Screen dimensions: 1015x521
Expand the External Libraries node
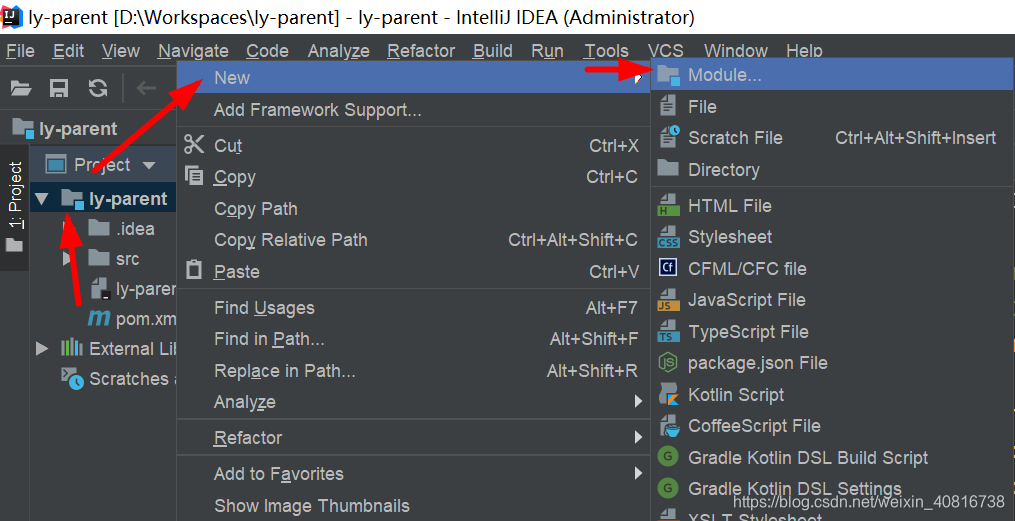point(42,349)
